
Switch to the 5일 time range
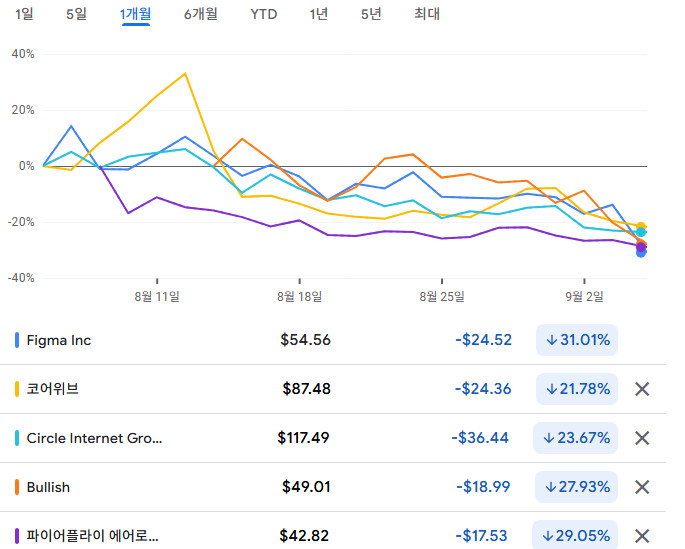[x=76, y=14]
